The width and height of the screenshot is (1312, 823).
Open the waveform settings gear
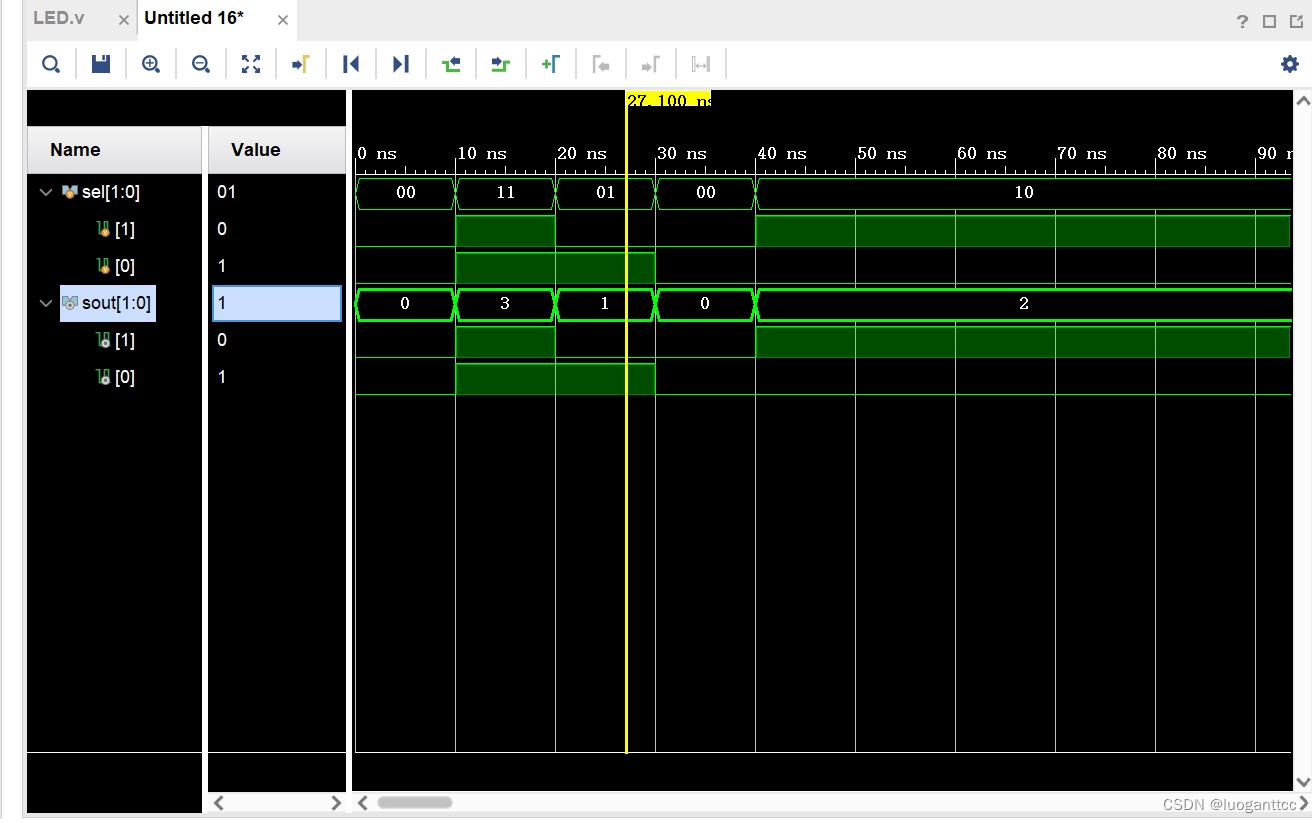[x=1289, y=64]
